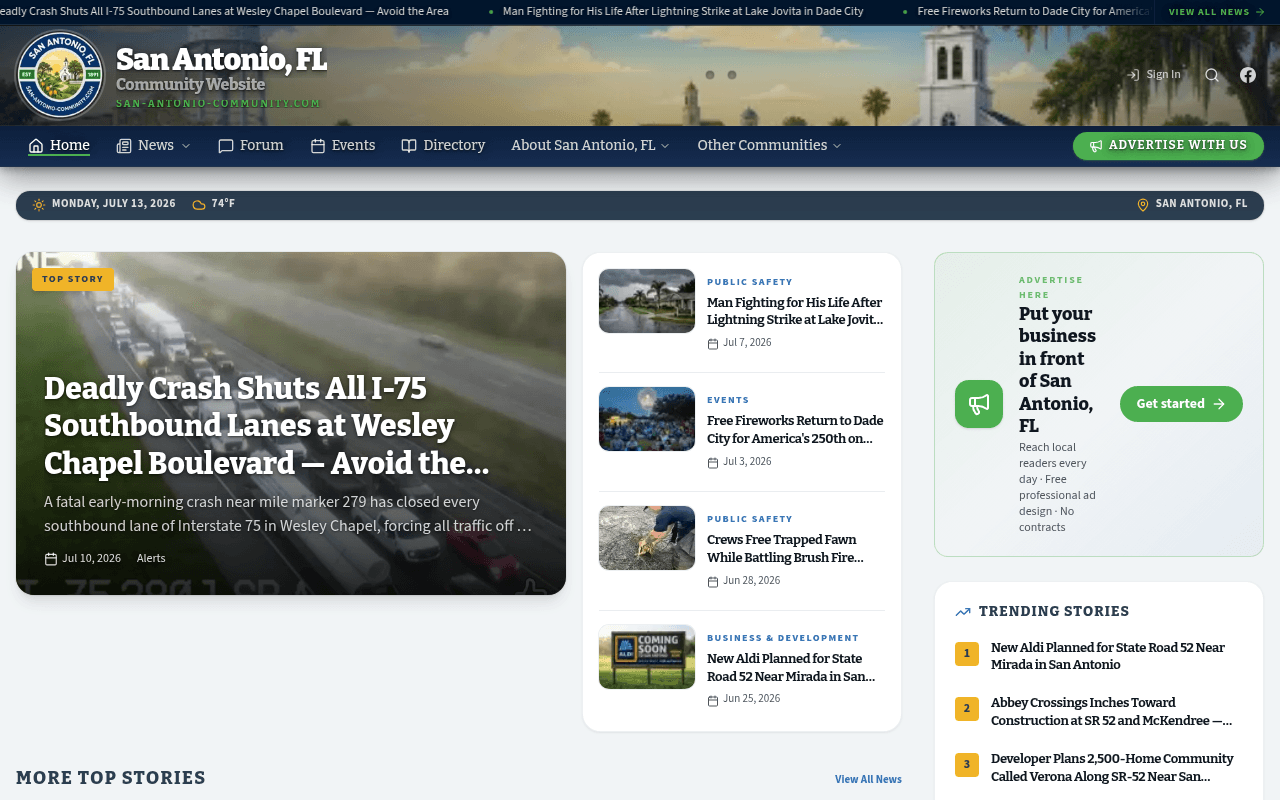
Task: Click the Get started button
Action: (1181, 404)
